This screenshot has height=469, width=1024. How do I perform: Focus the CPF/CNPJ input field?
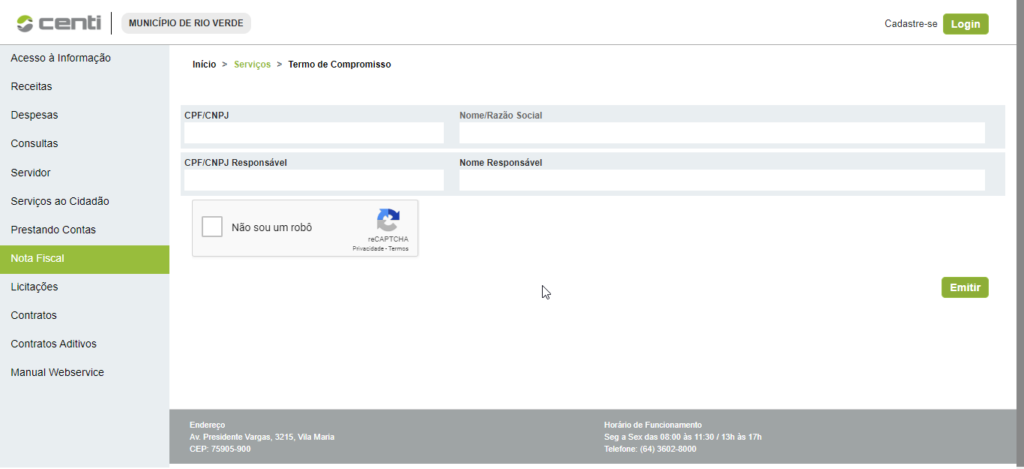point(314,133)
